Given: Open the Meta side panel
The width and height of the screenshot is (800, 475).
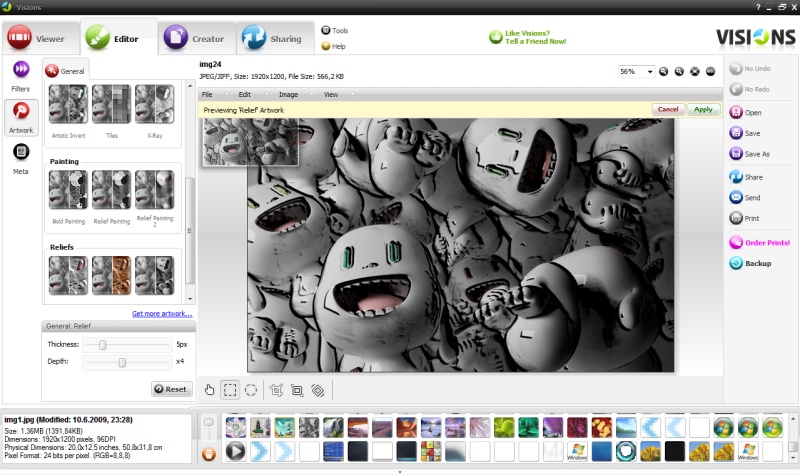Looking at the screenshot, I should coord(21,159).
